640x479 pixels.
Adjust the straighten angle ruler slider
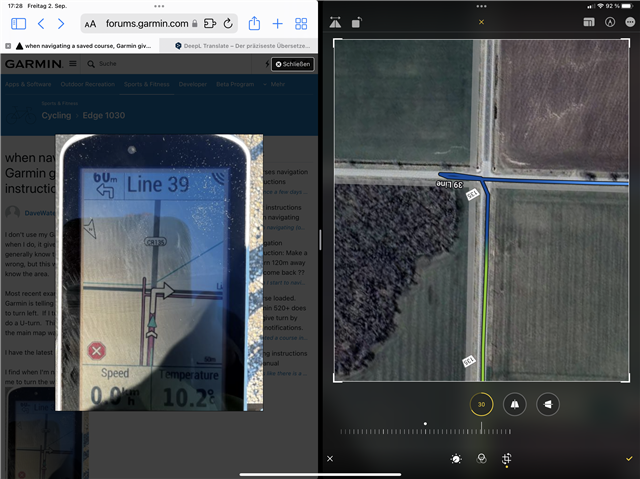coord(425,430)
